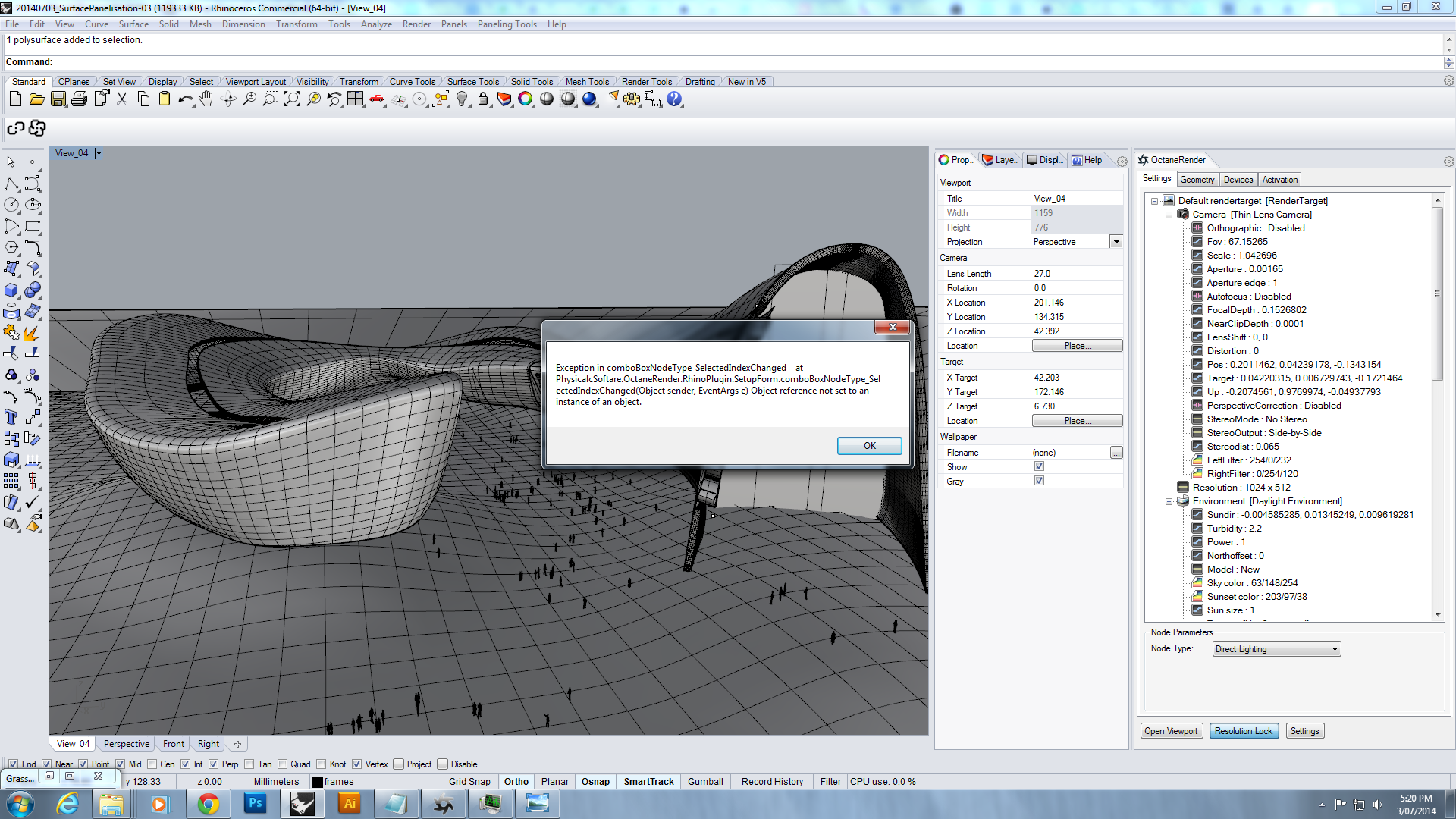Screen dimensions: 1456x819
Task: Open the Paneling Tools menu
Action: (x=507, y=24)
